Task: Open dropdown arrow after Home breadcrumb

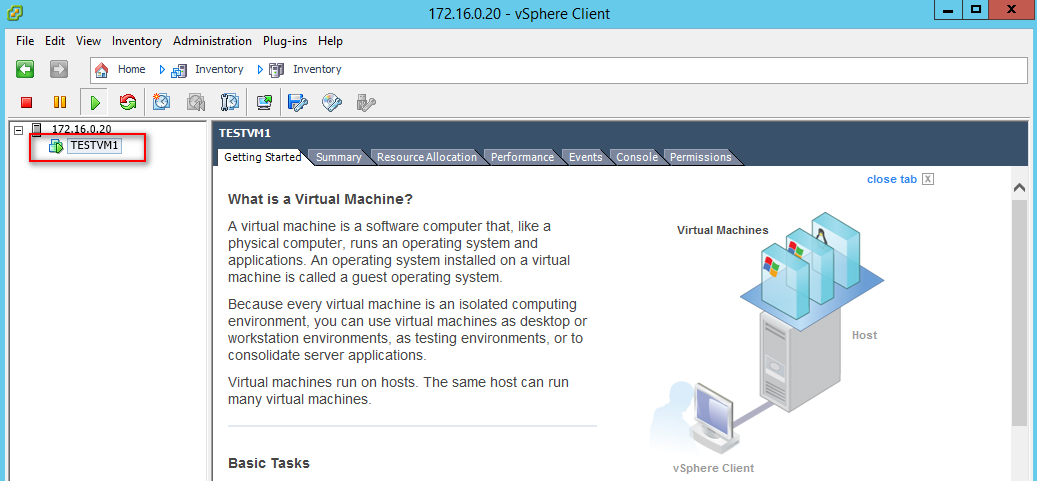Action: pos(162,69)
